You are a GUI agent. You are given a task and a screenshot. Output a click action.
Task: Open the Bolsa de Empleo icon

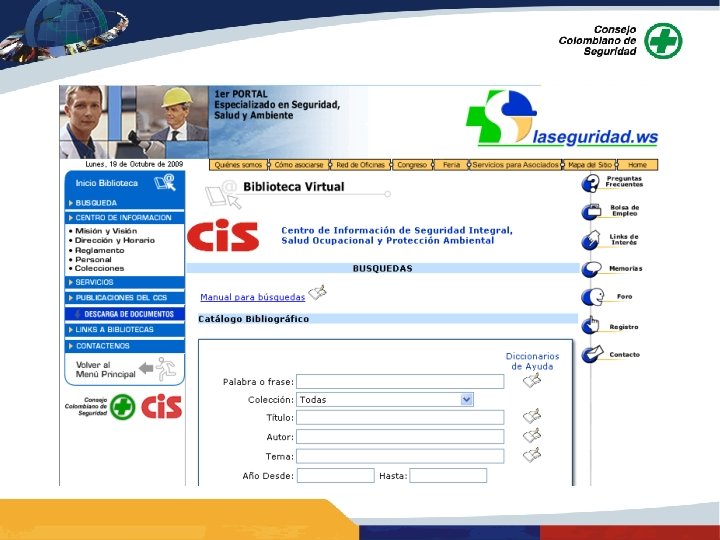tap(591, 211)
